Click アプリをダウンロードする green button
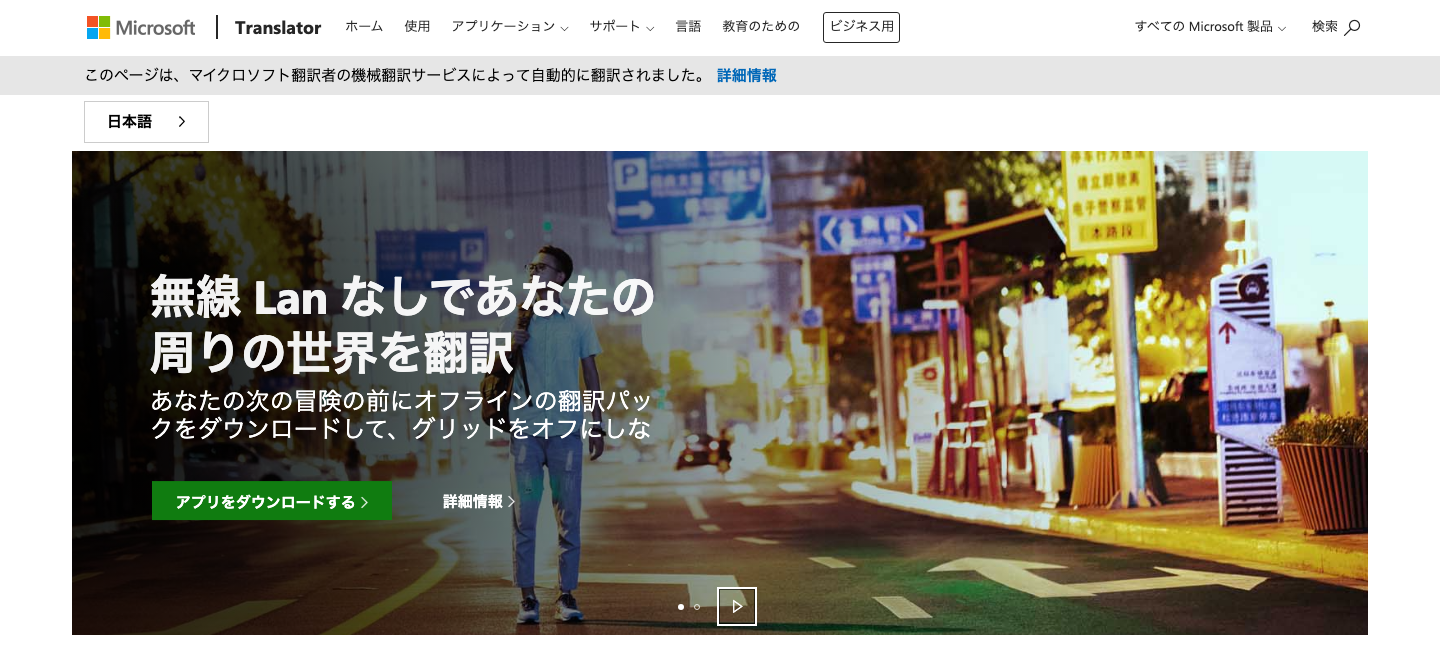Viewport: 1440px width, 650px height. pos(272,501)
